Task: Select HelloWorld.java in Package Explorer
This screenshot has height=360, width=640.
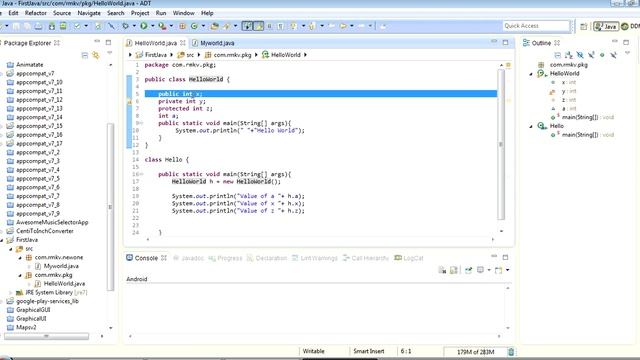Action: click(60, 284)
